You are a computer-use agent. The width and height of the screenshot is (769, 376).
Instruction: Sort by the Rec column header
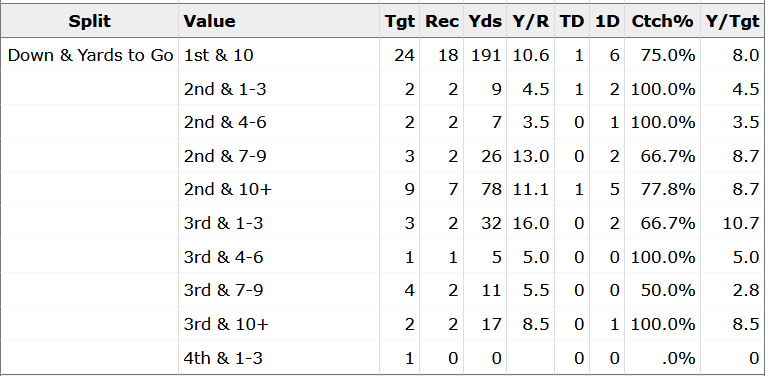point(441,21)
